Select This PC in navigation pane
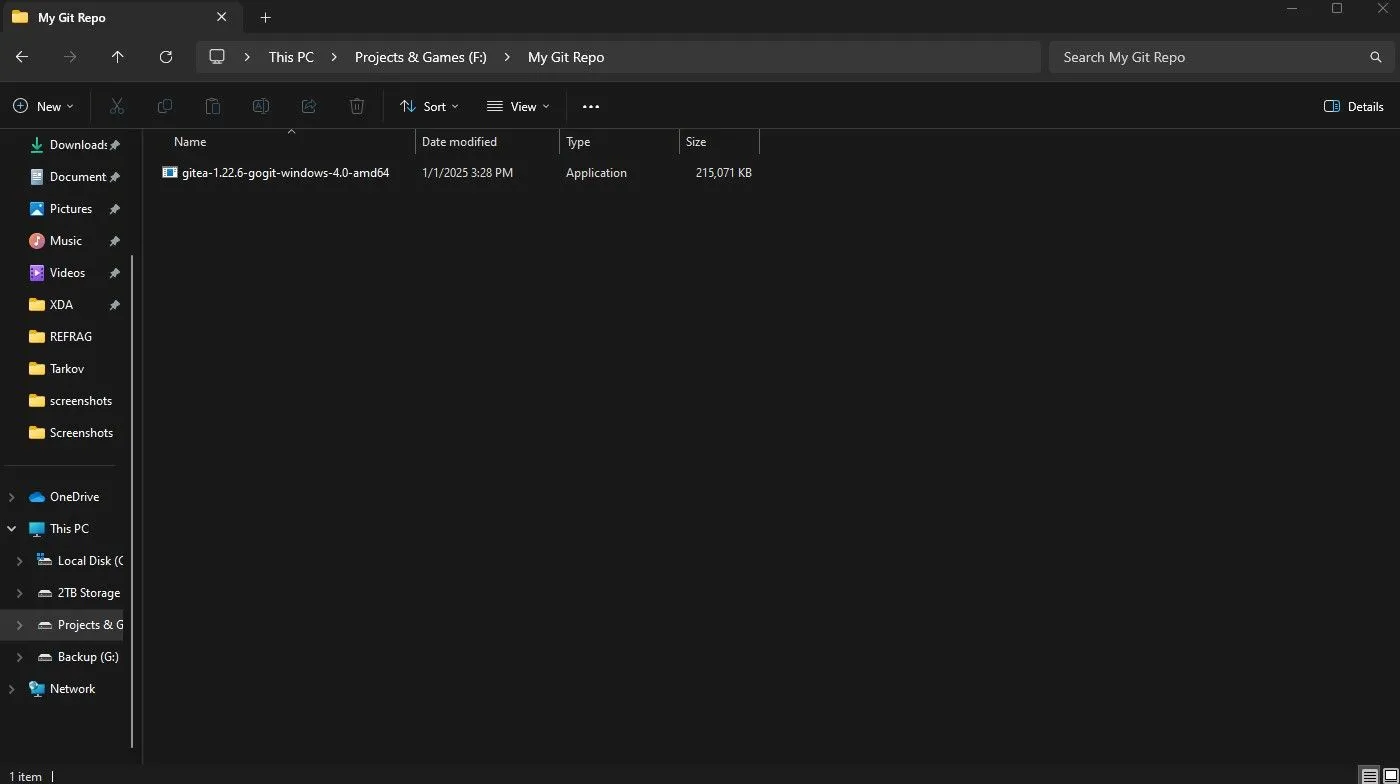 pos(69,529)
